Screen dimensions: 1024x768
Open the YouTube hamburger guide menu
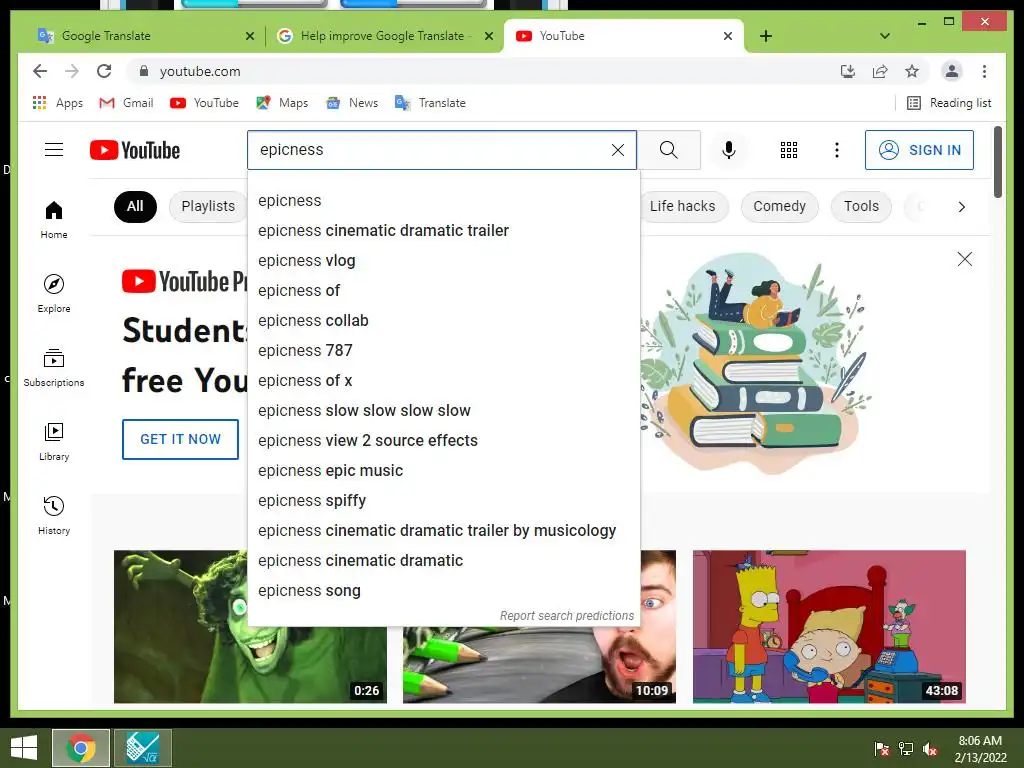54,150
